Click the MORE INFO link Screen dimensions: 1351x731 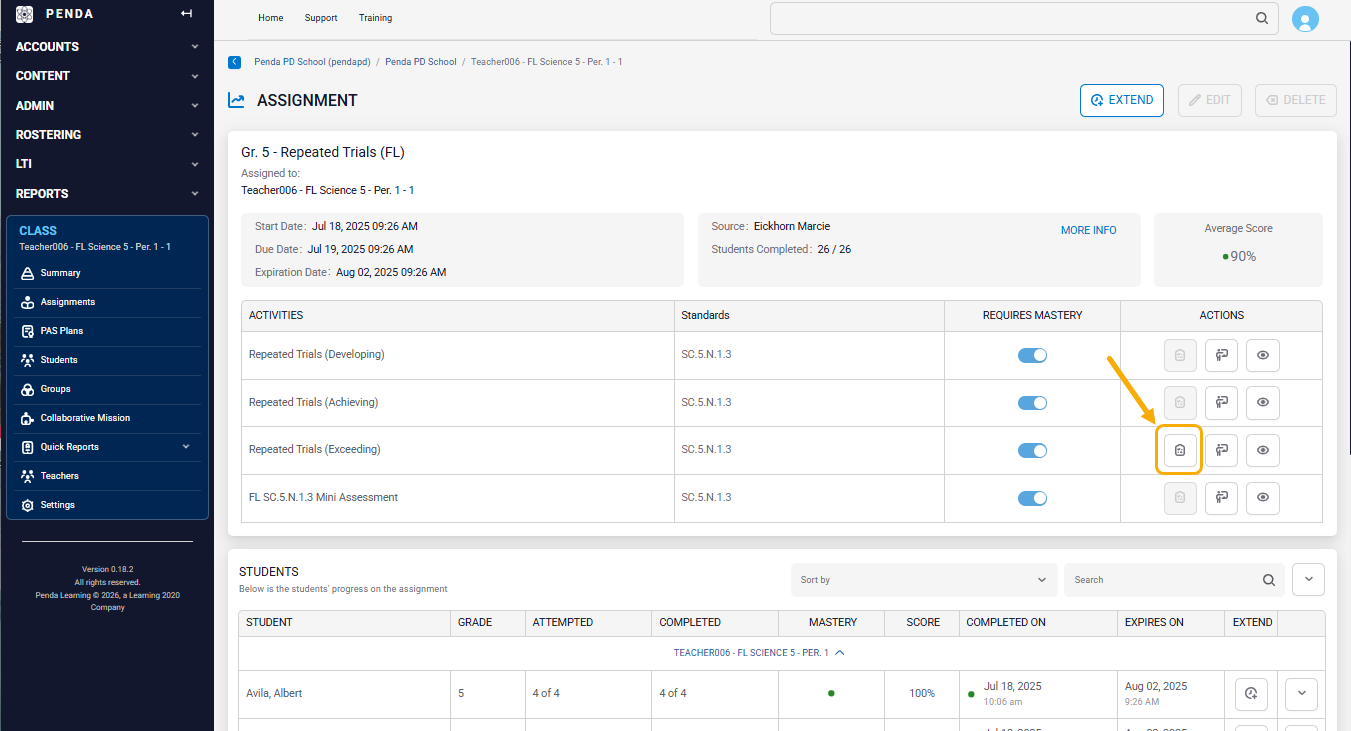click(x=1089, y=230)
